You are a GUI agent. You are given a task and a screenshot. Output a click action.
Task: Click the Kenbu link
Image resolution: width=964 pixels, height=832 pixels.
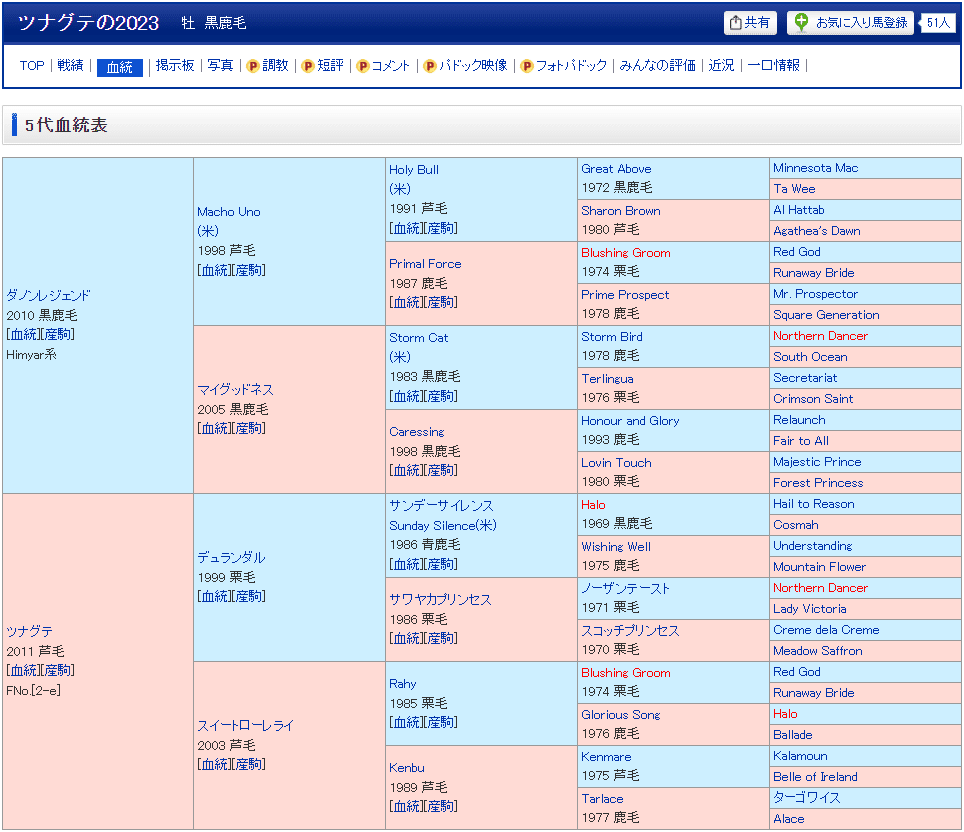(406, 767)
